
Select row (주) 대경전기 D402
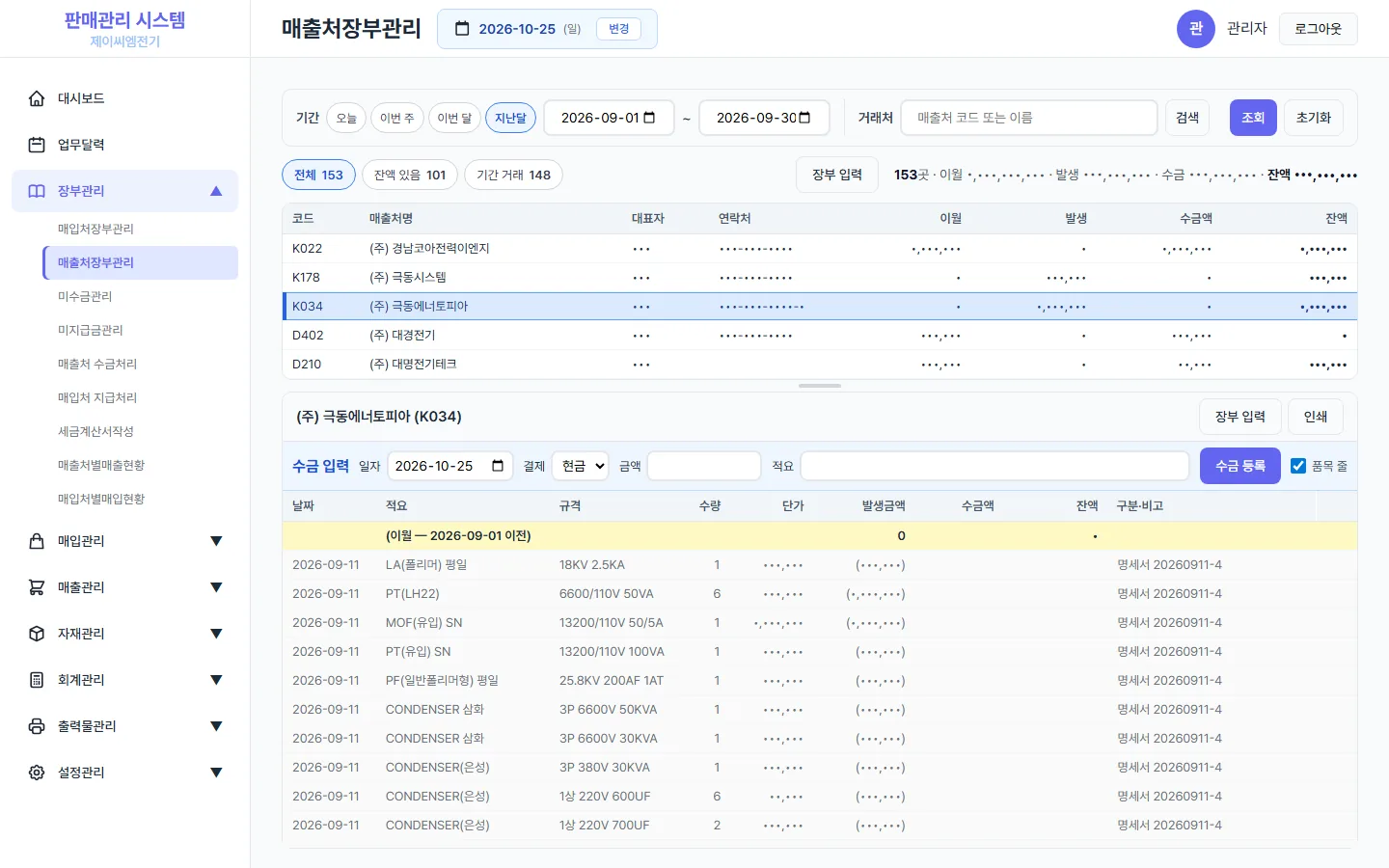tap(820, 336)
